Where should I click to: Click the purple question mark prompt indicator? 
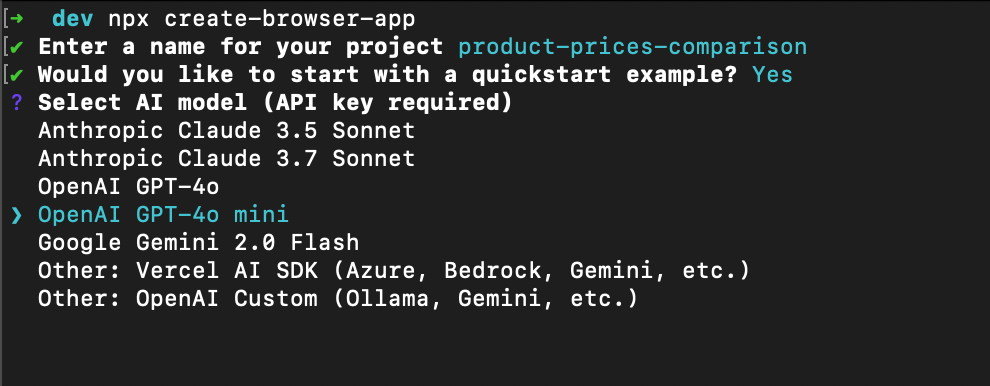pyautogui.click(x=17, y=103)
